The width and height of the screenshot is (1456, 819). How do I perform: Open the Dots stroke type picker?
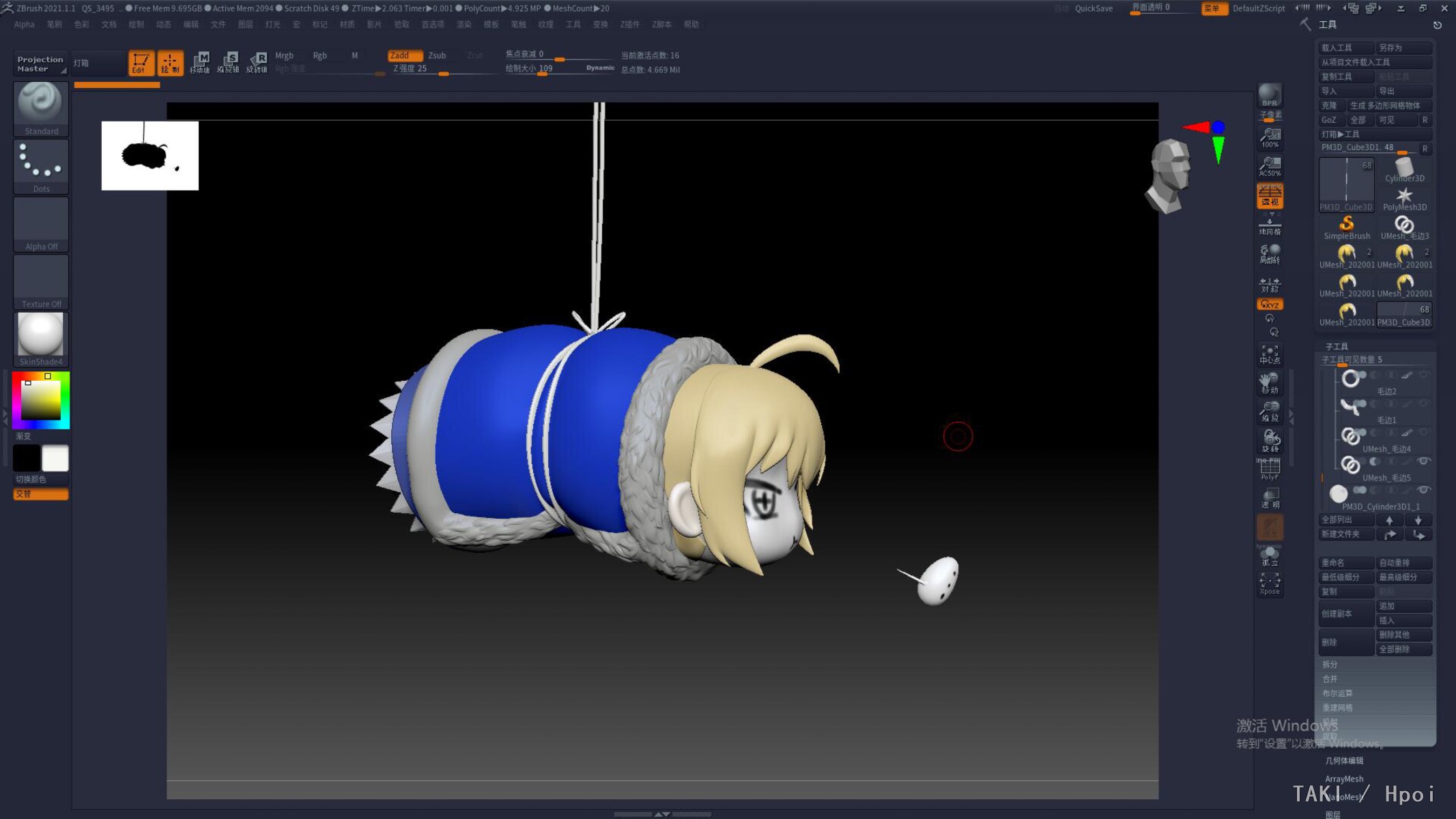click(41, 167)
